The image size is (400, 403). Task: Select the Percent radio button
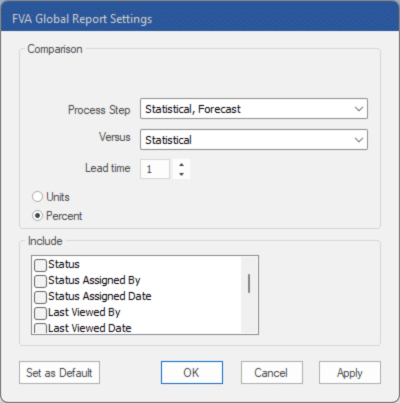click(37, 216)
